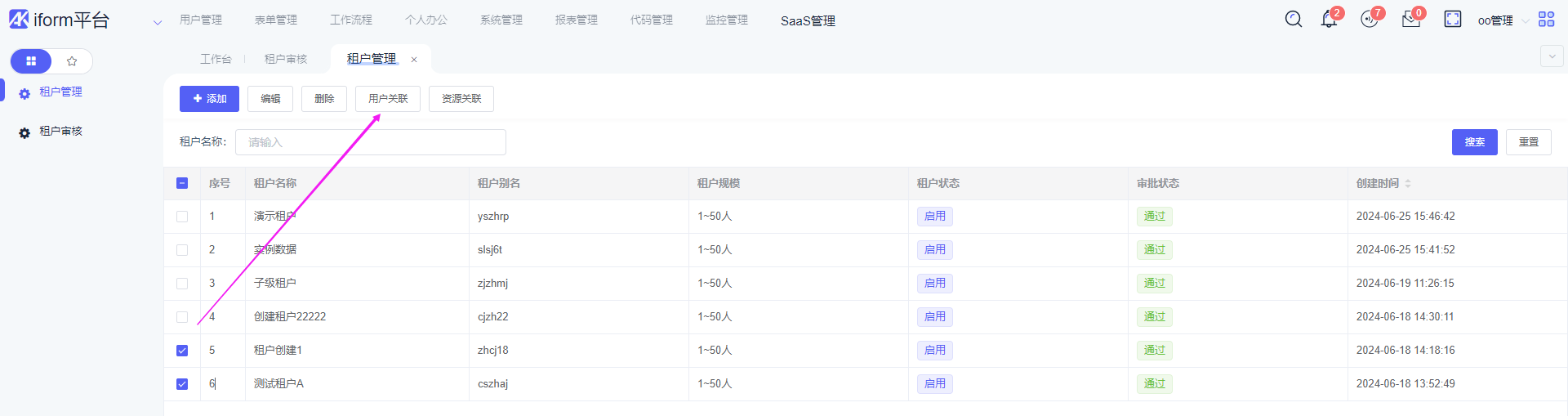Uncheck the checkbox for 租户创建1
1568x416 pixels.
(x=182, y=351)
